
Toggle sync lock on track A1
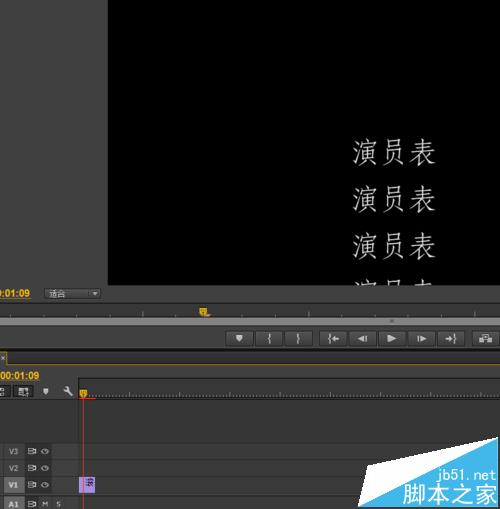[32, 504]
